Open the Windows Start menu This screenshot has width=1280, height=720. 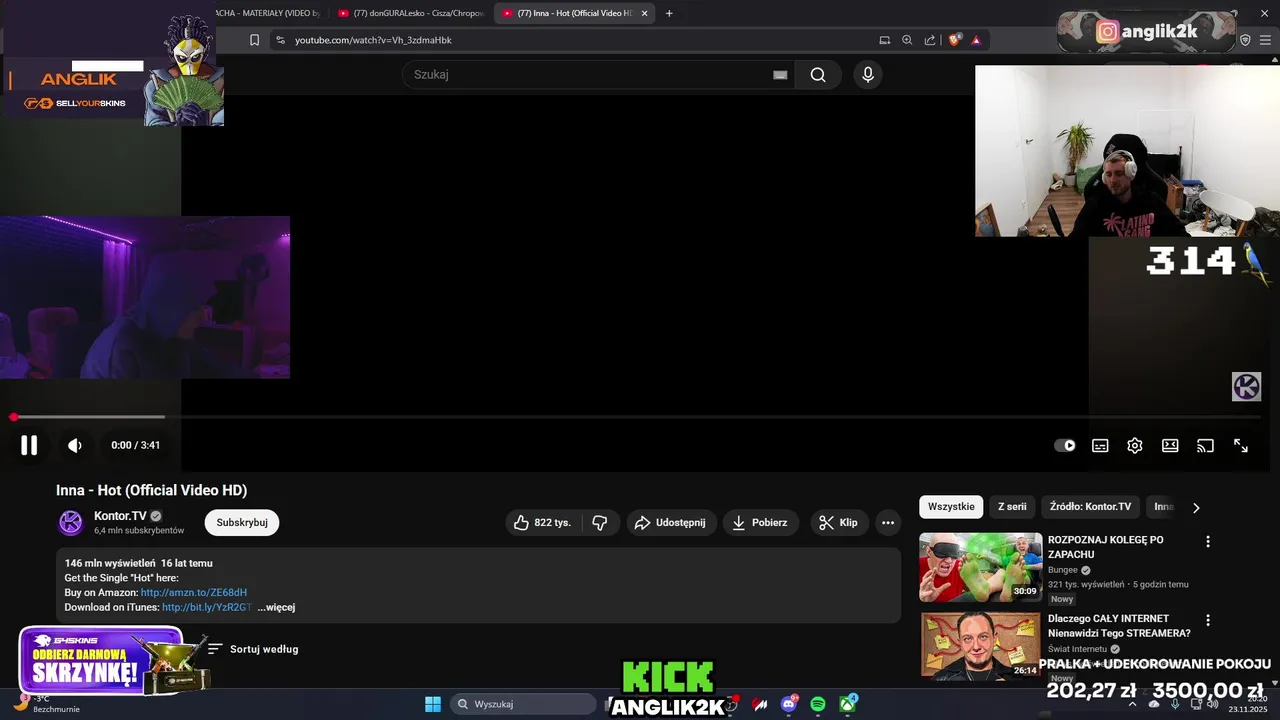[433, 704]
